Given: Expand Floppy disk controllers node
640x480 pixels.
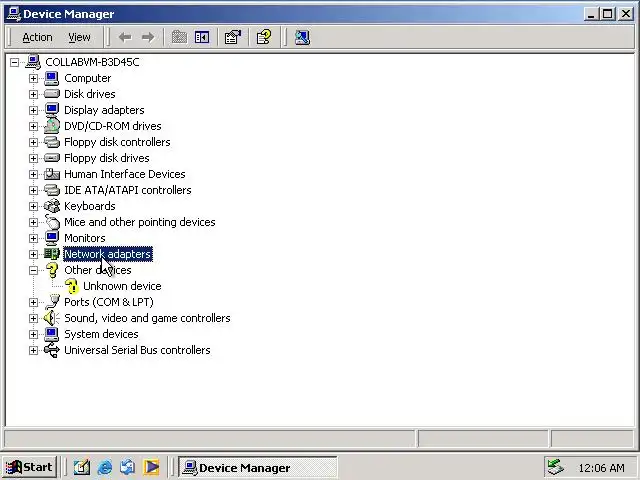Looking at the screenshot, I should pyautogui.click(x=33, y=142).
